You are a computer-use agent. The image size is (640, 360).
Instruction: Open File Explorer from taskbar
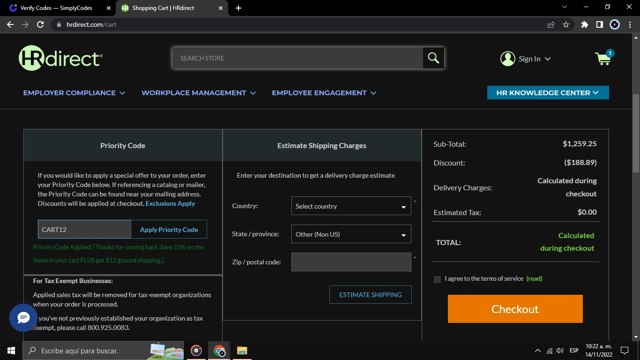click(242, 351)
